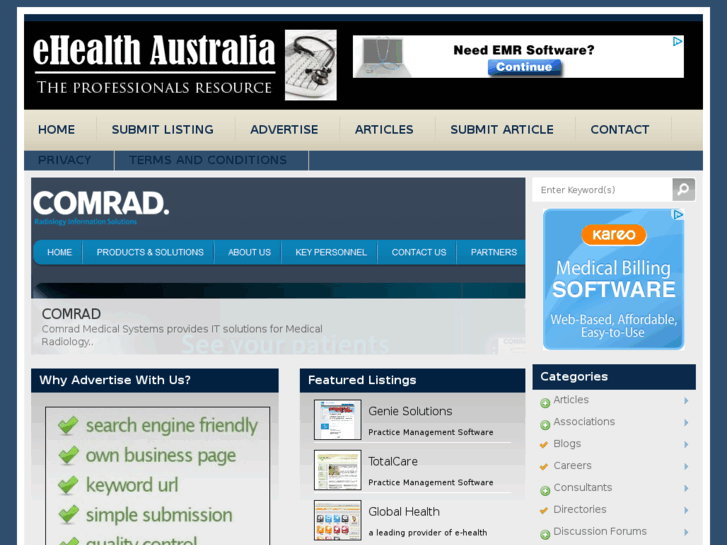Screen dimensions: 727x545
Task: Open the SUBMIT LISTING menu item
Action: tap(162, 129)
